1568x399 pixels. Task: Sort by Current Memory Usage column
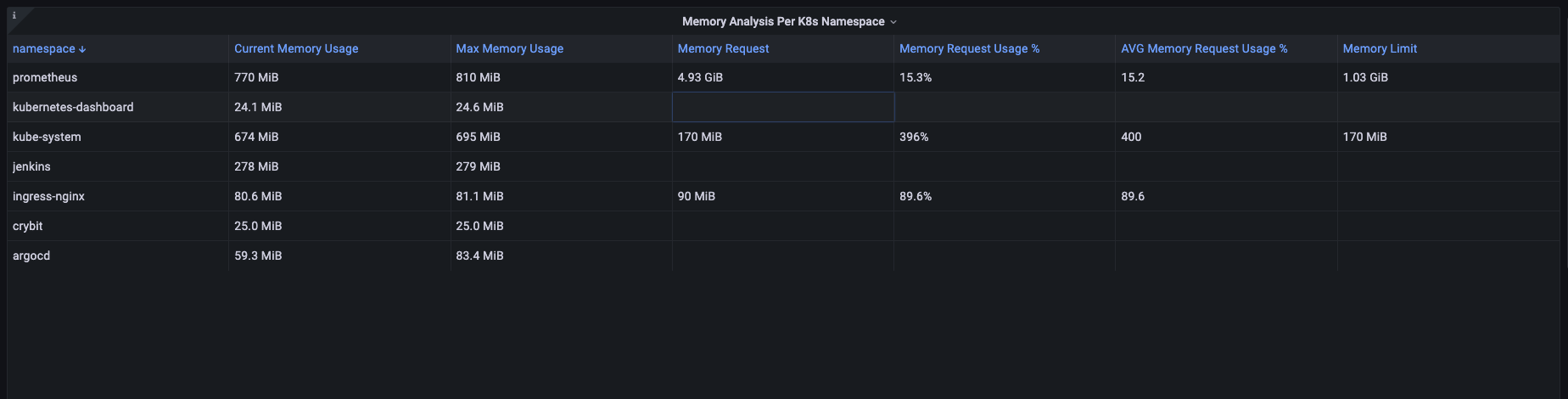point(296,48)
